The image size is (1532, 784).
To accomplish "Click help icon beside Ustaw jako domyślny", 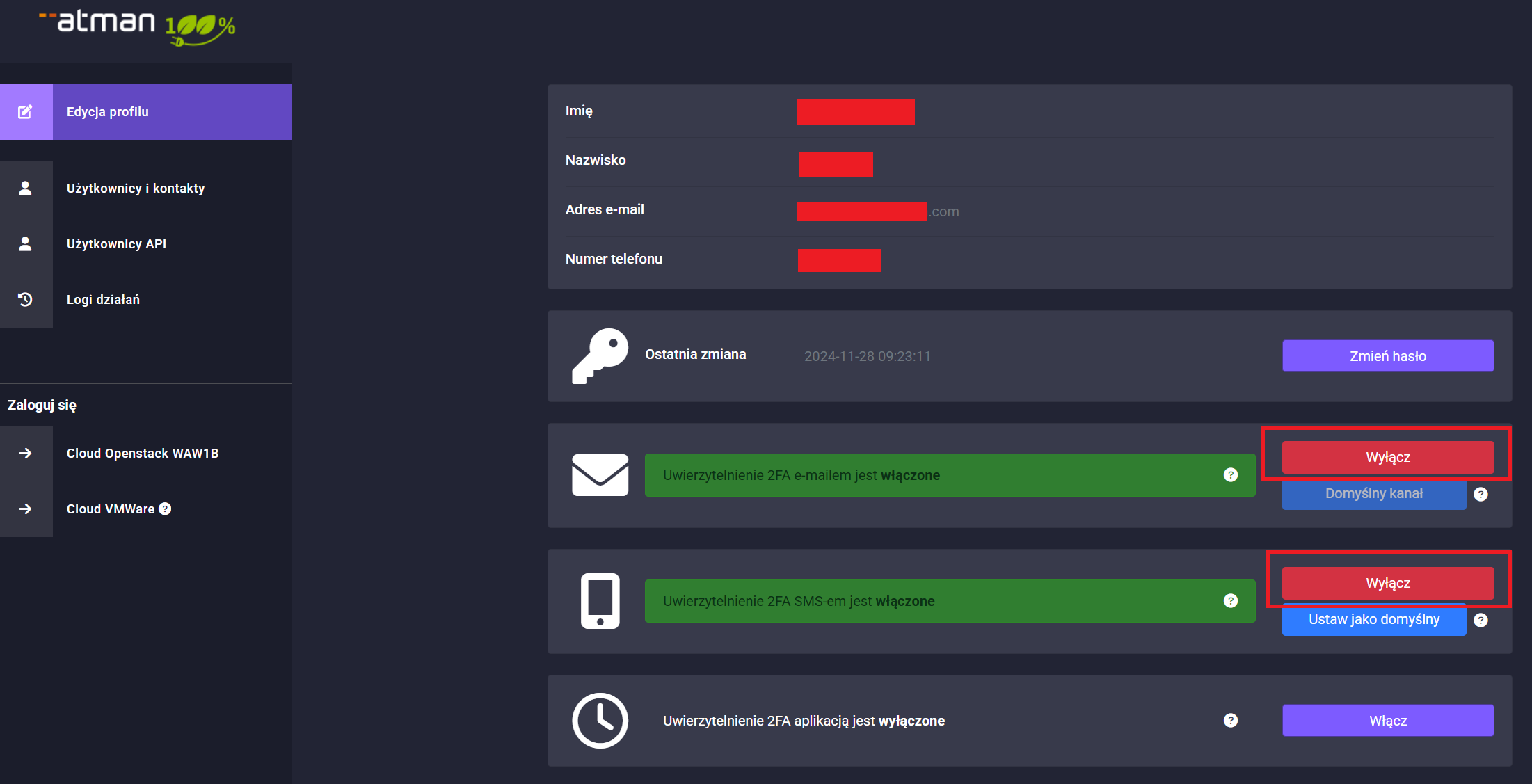I will click(x=1481, y=621).
